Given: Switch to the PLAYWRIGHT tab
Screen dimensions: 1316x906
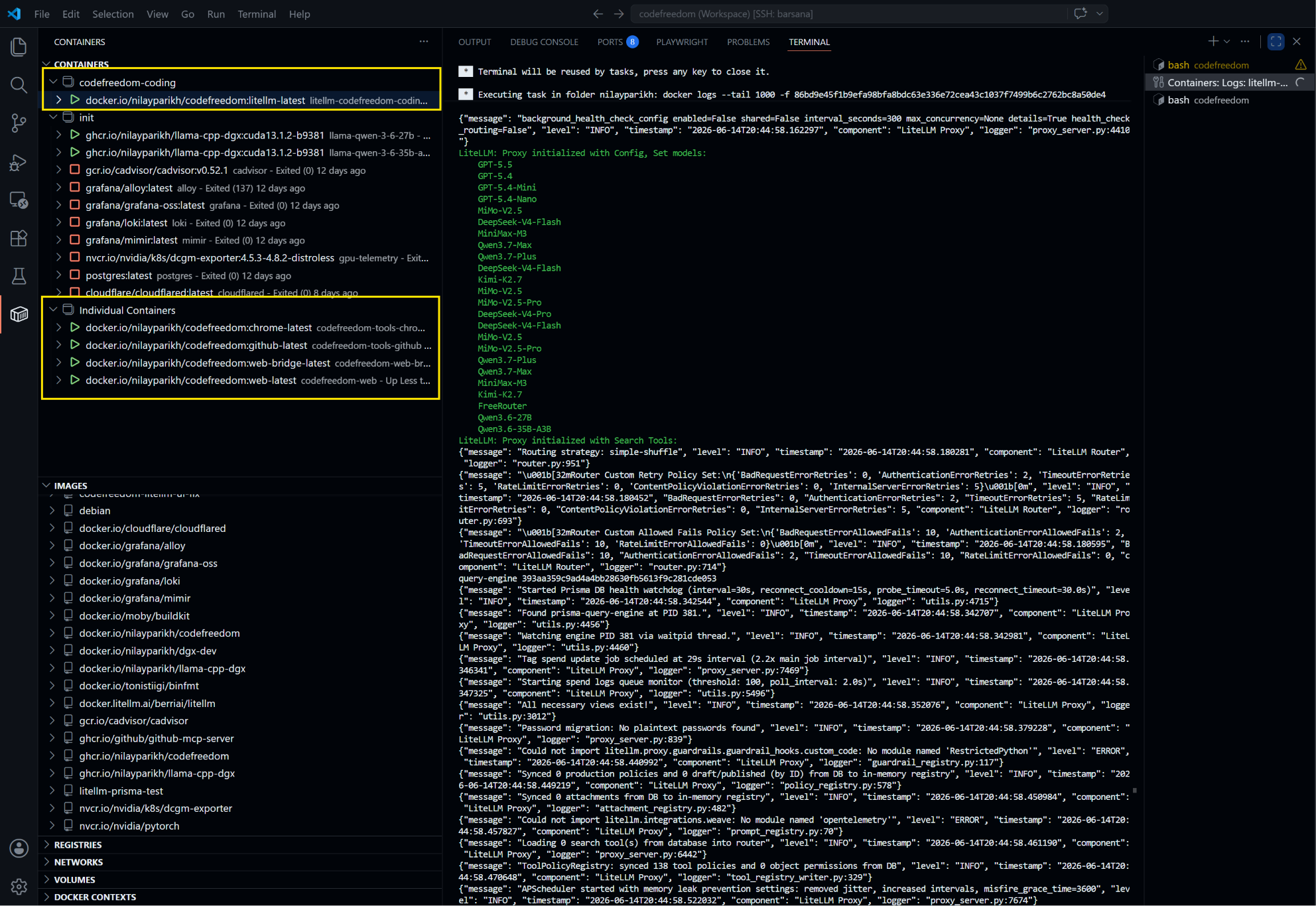Looking at the screenshot, I should pos(682,42).
